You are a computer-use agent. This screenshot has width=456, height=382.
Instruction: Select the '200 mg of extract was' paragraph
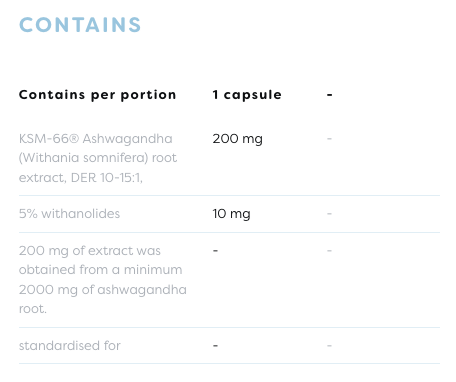pos(103,280)
